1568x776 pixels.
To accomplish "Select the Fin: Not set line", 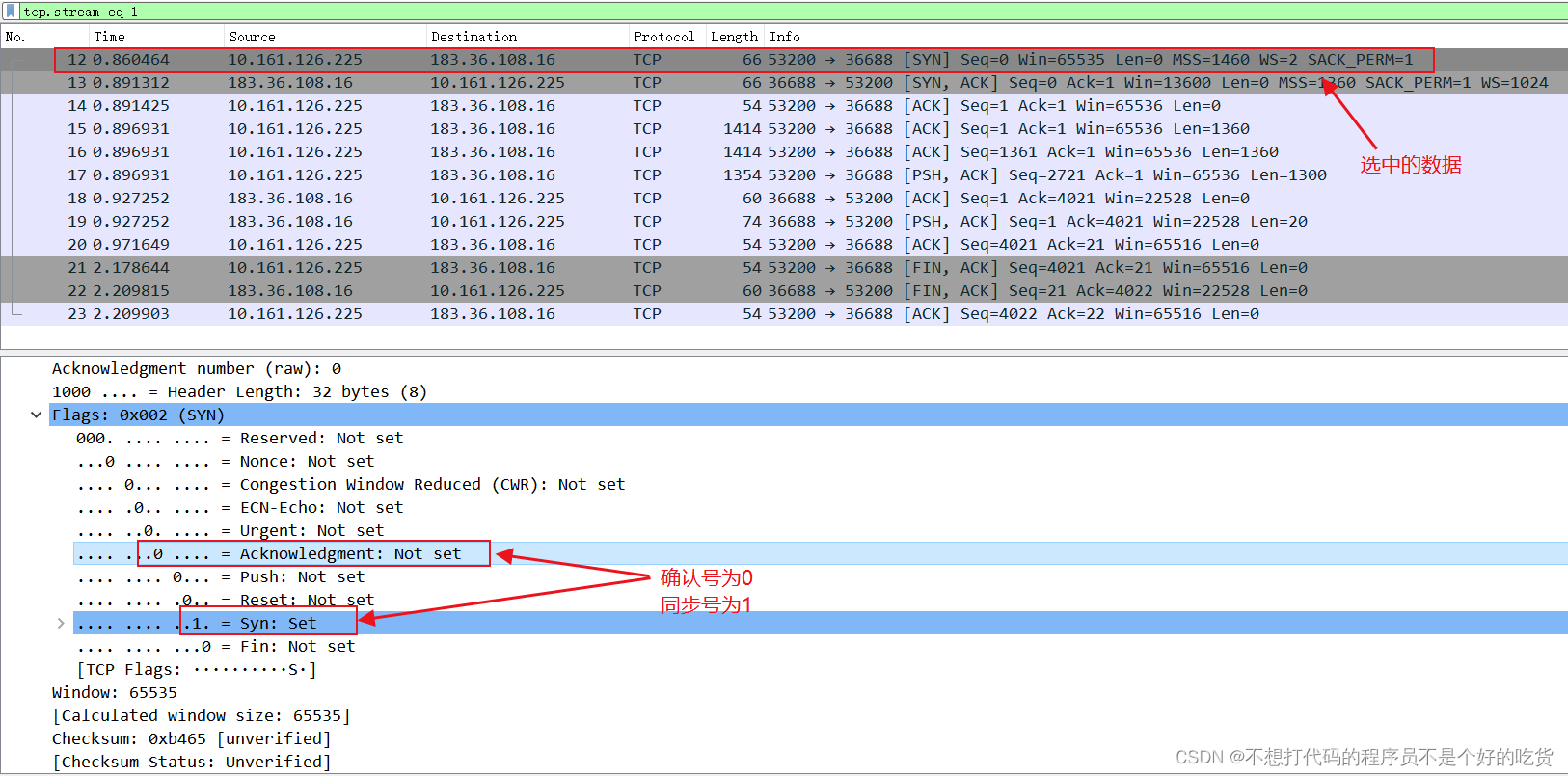I will (215, 647).
